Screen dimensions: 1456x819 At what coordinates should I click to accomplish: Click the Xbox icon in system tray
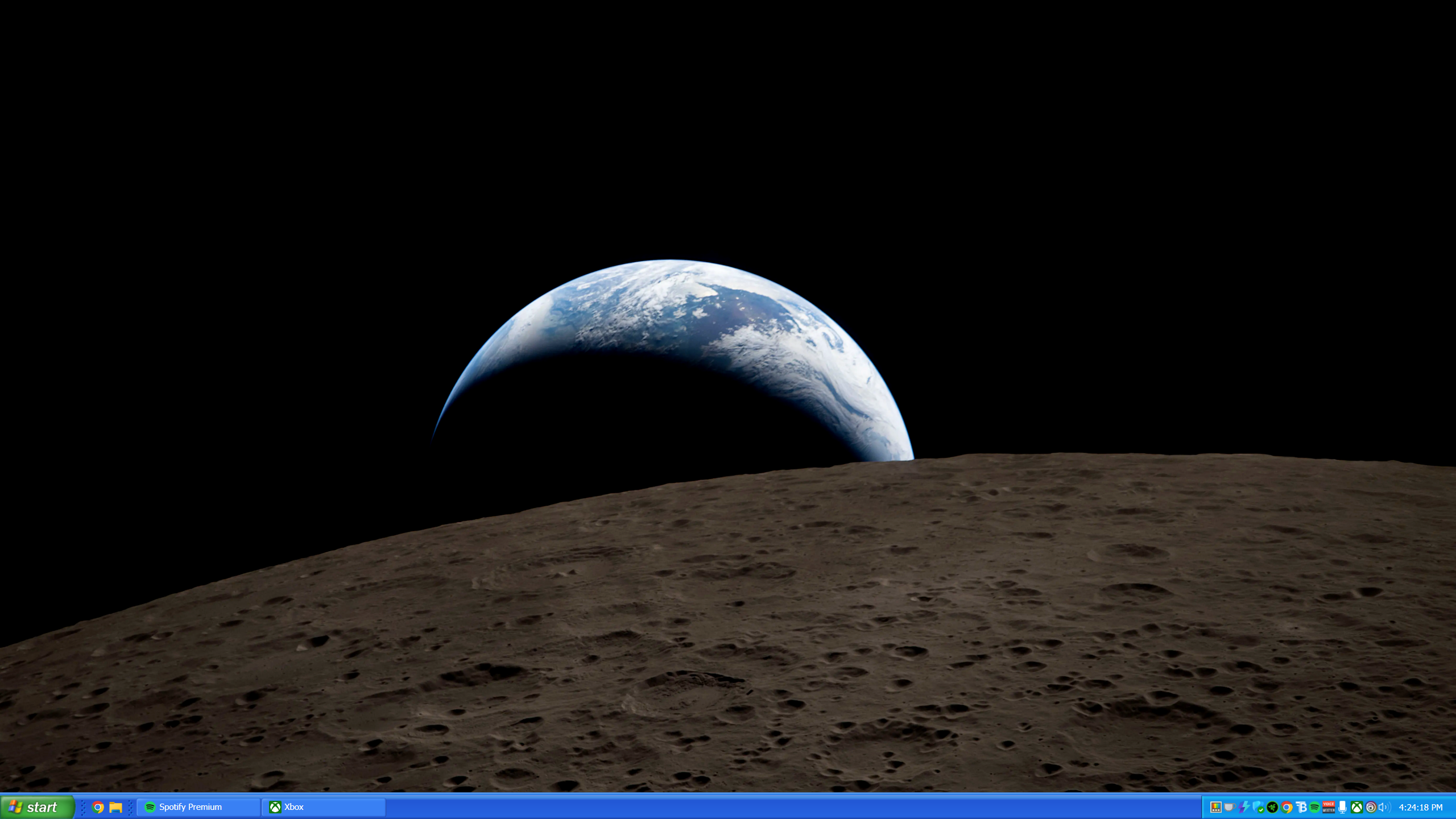coord(1357,807)
